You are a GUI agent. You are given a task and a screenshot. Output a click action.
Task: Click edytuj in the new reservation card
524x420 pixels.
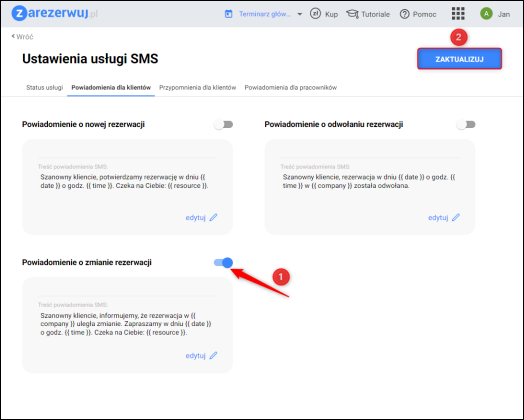click(195, 218)
